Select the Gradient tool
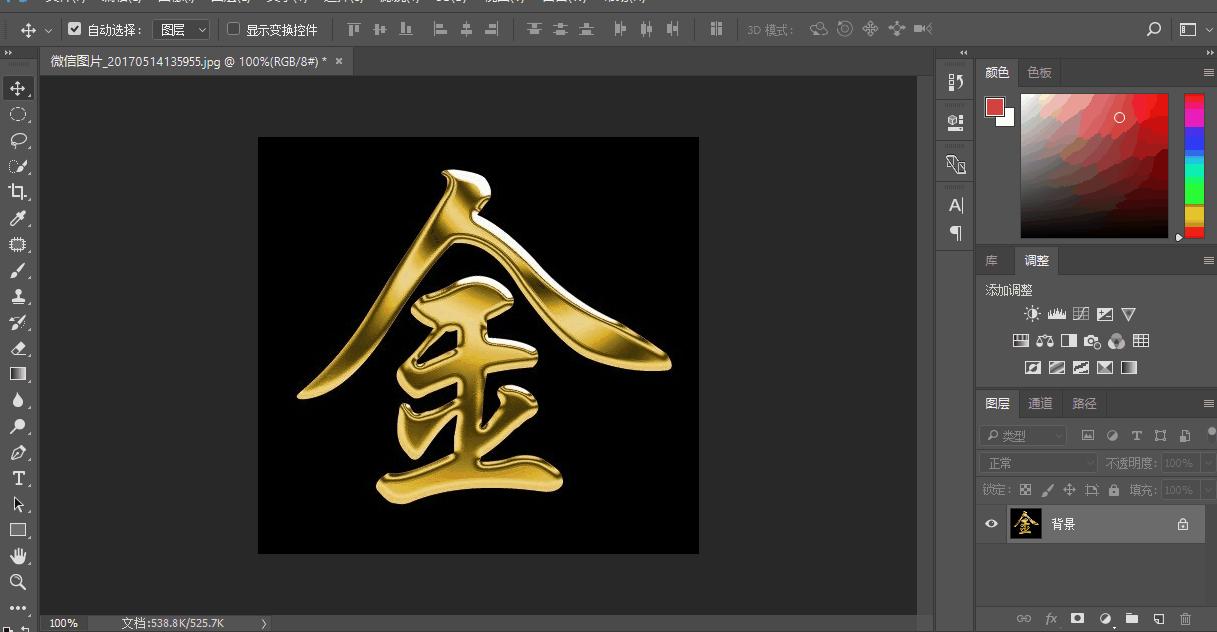The image size is (1217, 632). [17, 374]
